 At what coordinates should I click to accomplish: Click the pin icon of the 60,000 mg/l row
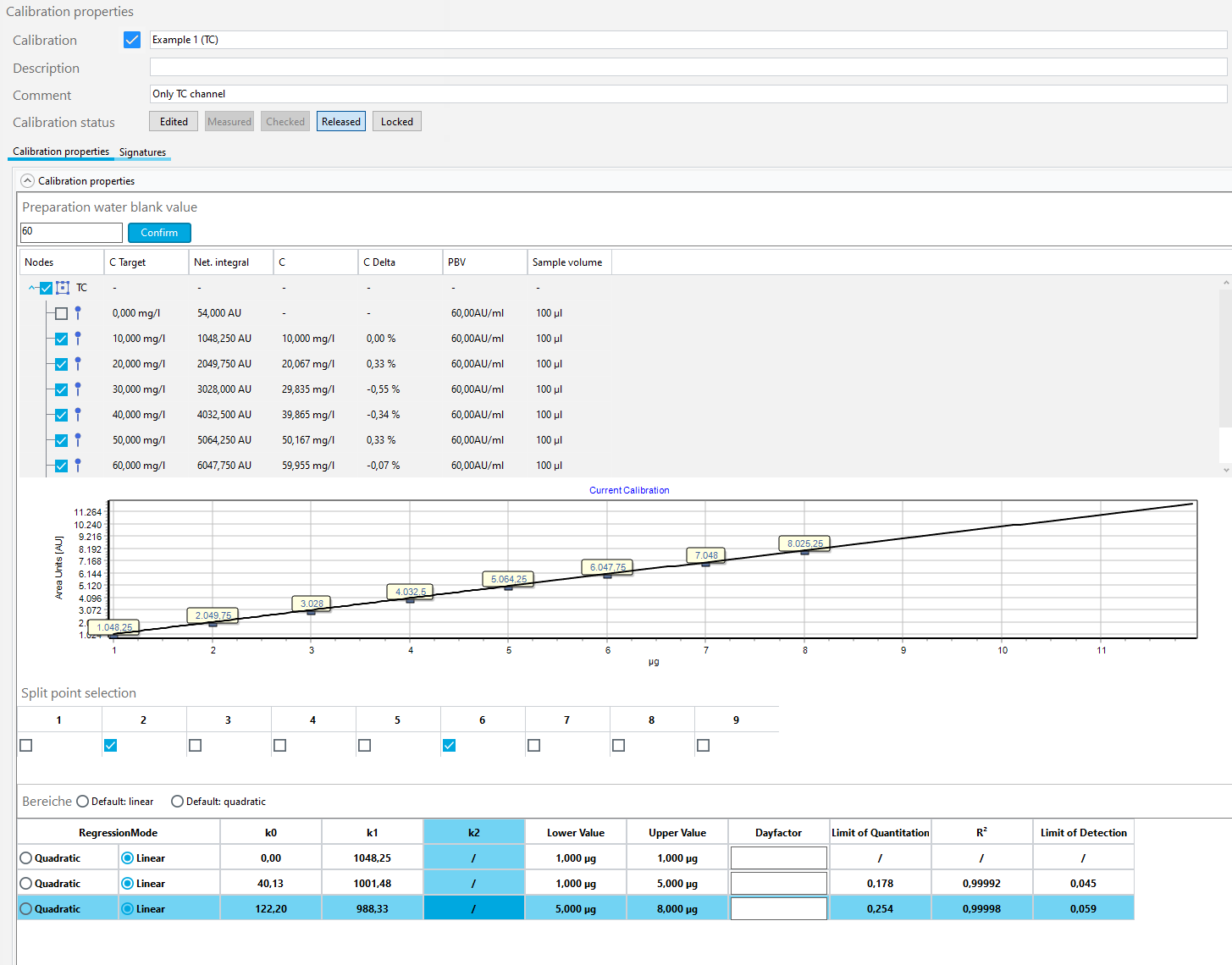[x=78, y=466]
